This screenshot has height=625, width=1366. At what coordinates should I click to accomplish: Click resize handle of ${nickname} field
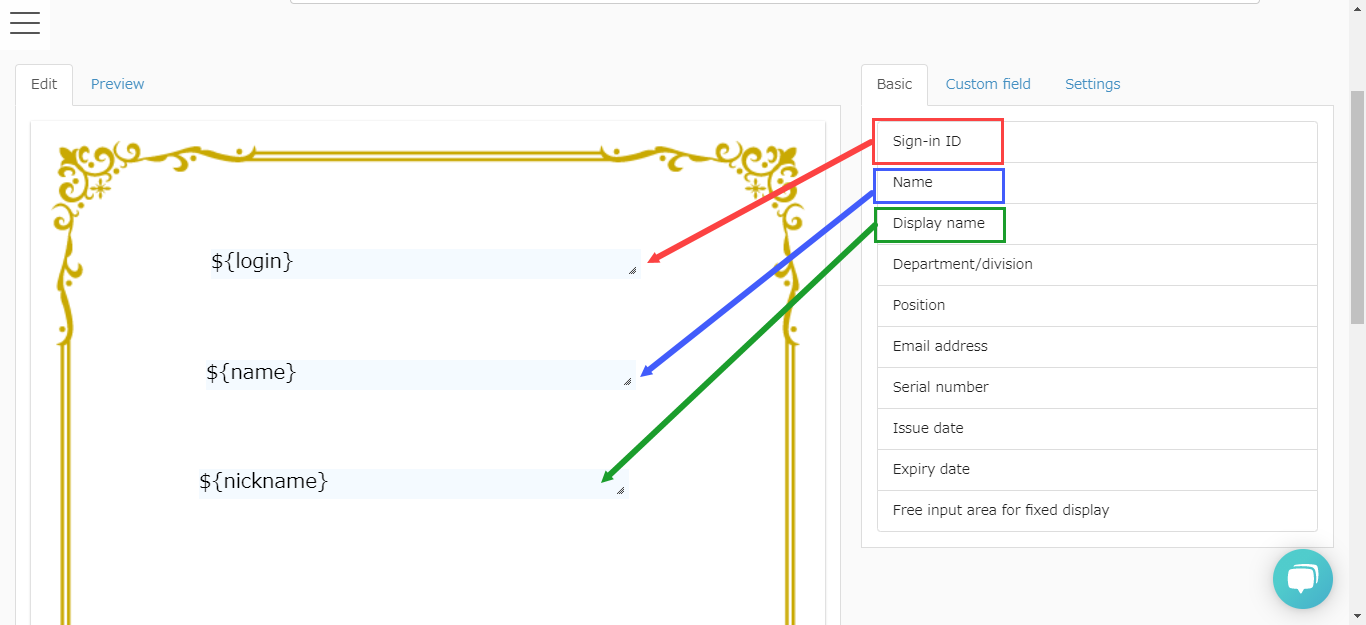(x=620, y=490)
